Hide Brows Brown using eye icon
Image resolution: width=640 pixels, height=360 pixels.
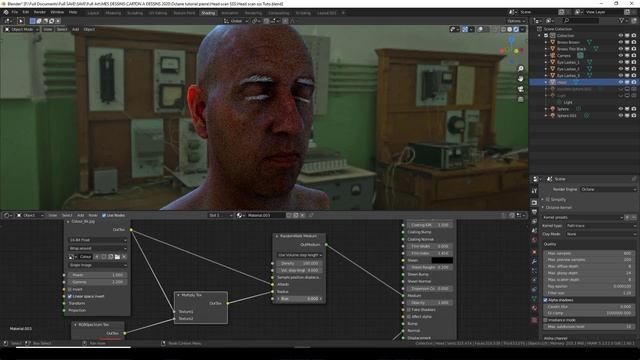(620, 42)
